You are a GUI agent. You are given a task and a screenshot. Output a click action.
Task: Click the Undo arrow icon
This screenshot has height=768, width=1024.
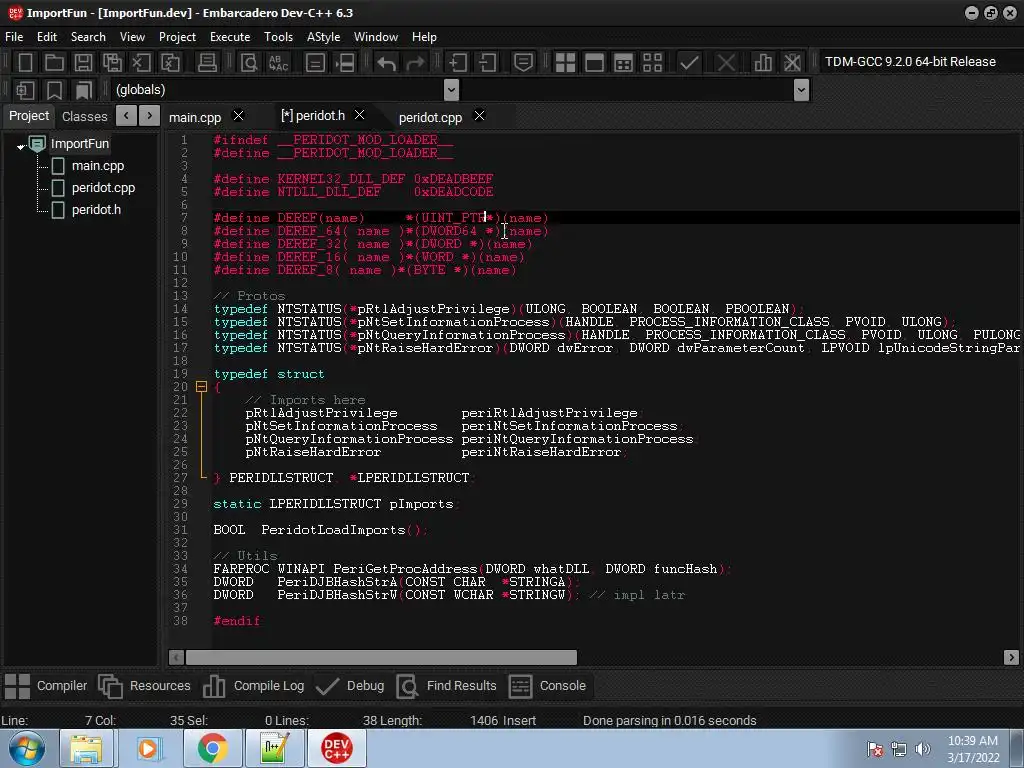[x=387, y=63]
